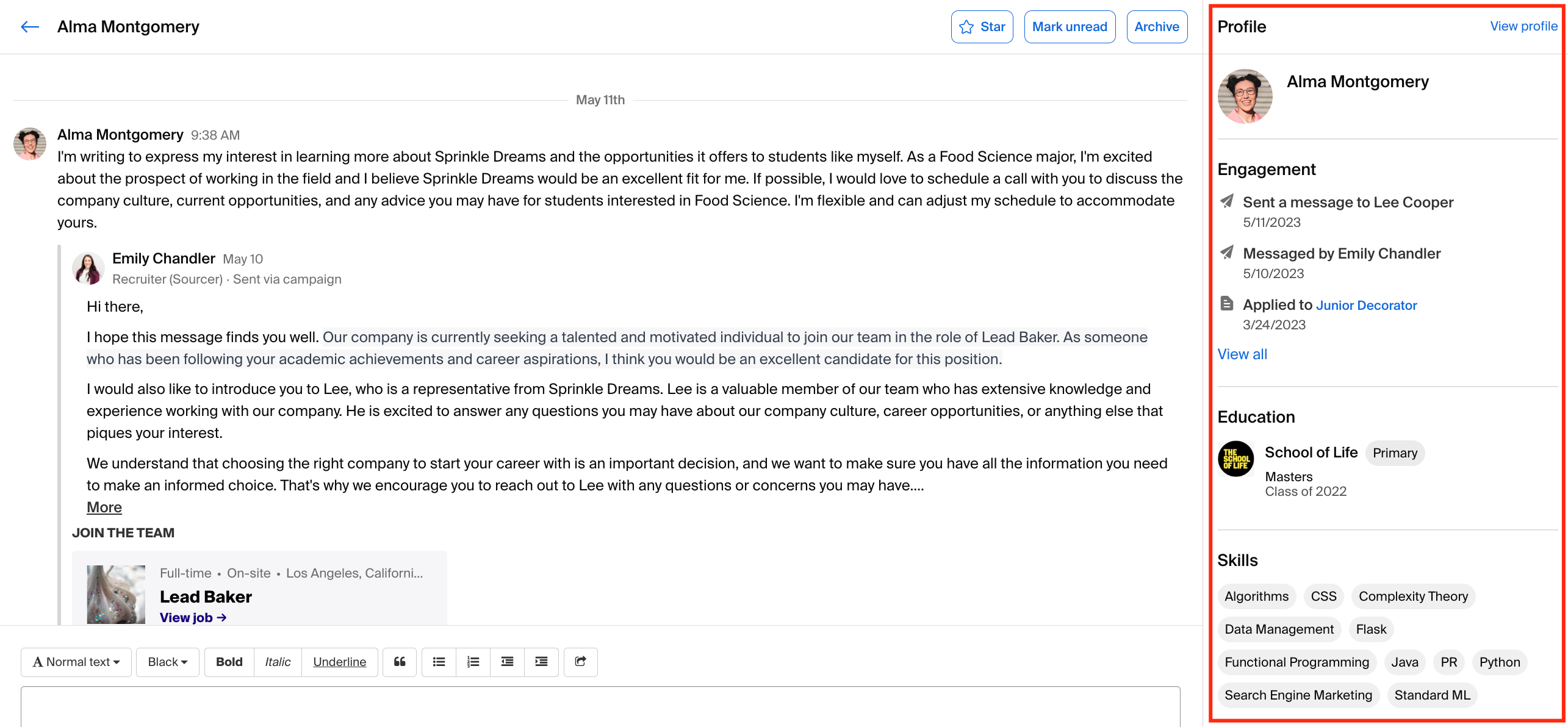Image resolution: width=1568 pixels, height=727 pixels.
Task: Click into the message reply text box
Action: tap(600, 707)
